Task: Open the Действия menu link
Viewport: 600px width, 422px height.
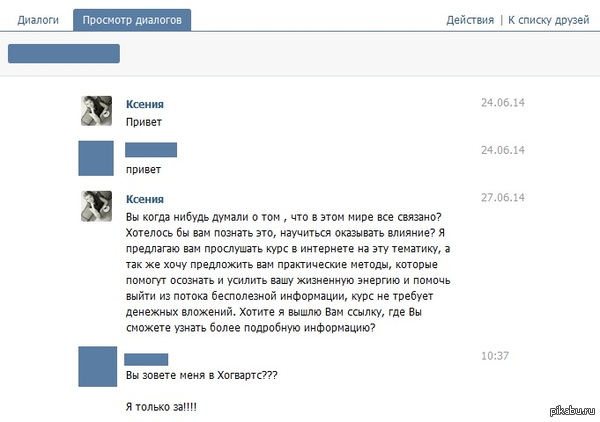Action: click(x=470, y=20)
